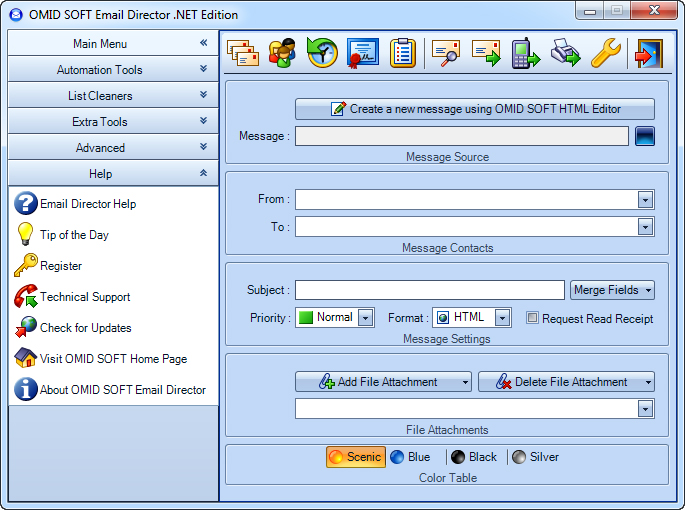This screenshot has height=510, width=685.
Task: Click the blue browse button beside Message field
Action: [644, 136]
